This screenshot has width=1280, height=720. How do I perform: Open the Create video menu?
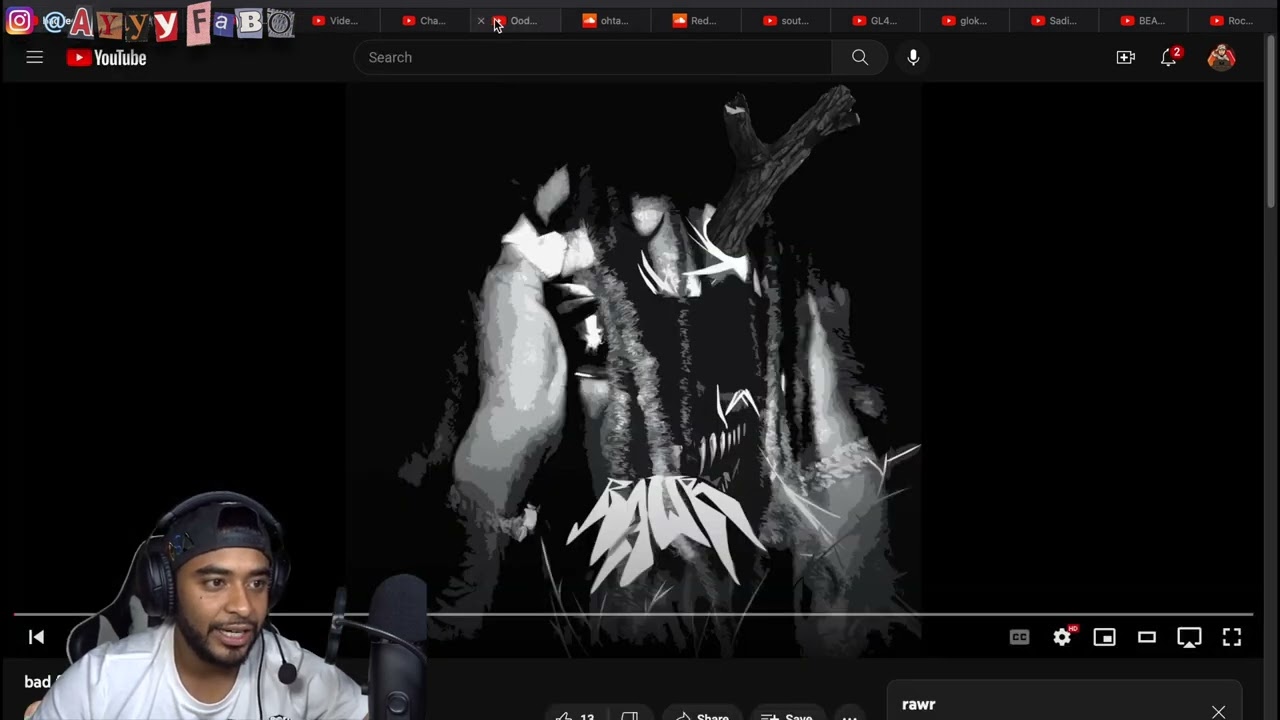tap(1126, 58)
